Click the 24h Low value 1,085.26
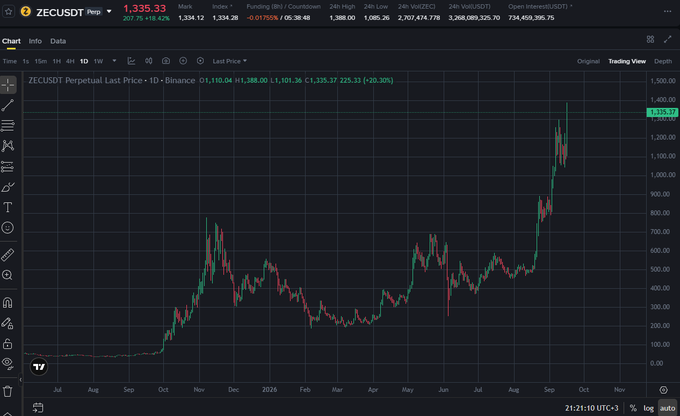The width and height of the screenshot is (680, 416). click(376, 18)
